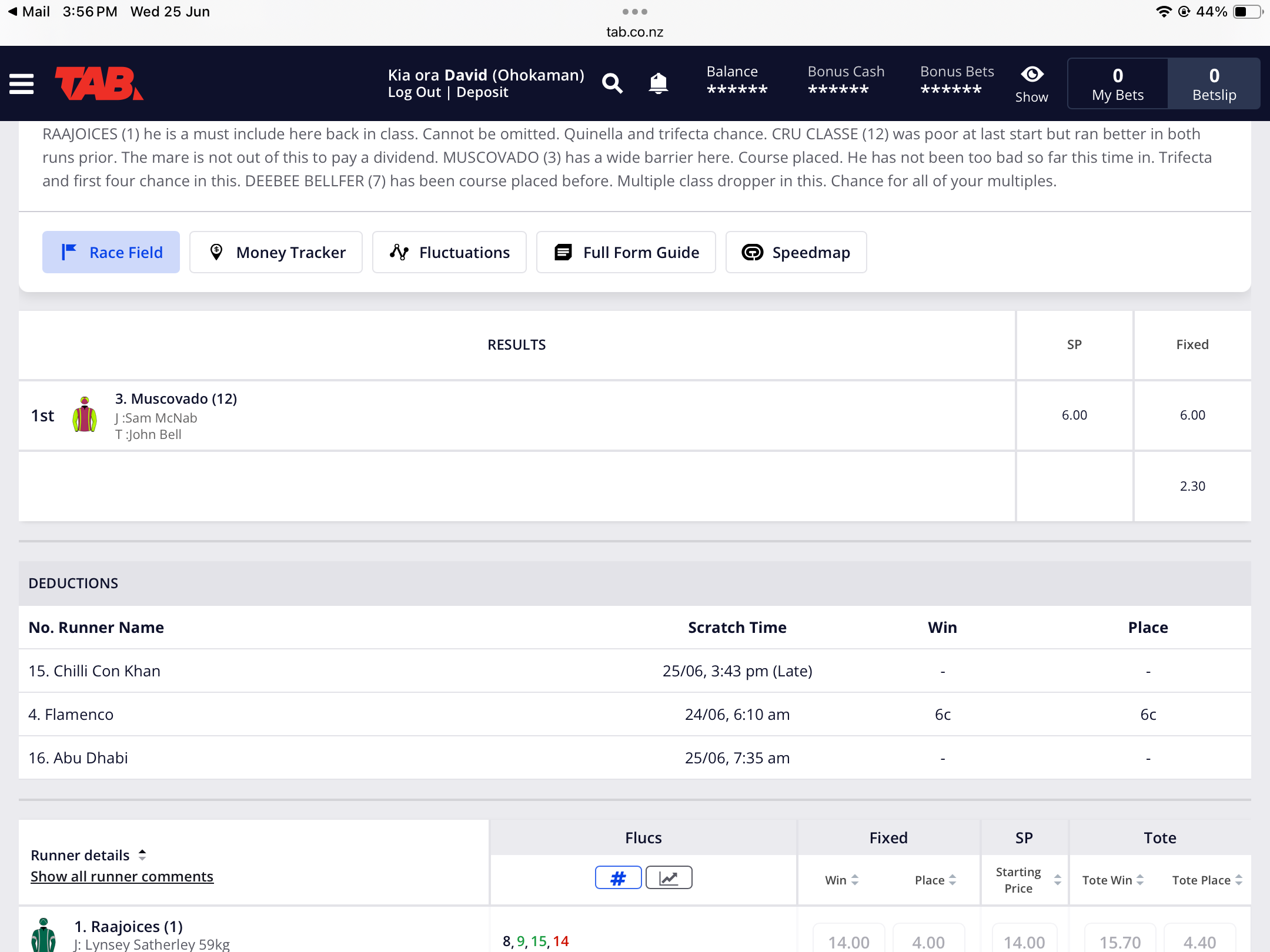Click Raajoices jockey silks icon

pos(44,936)
